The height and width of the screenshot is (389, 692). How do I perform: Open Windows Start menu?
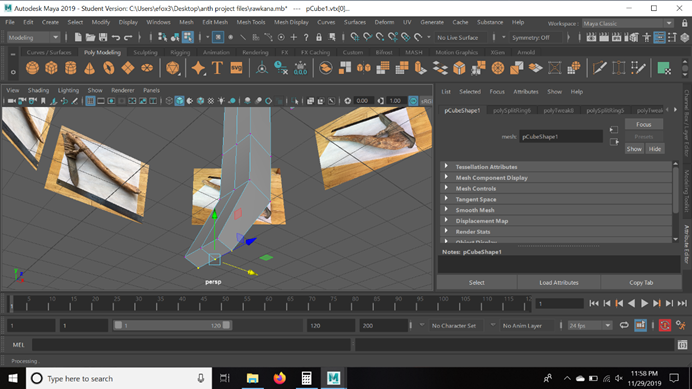click(13, 378)
